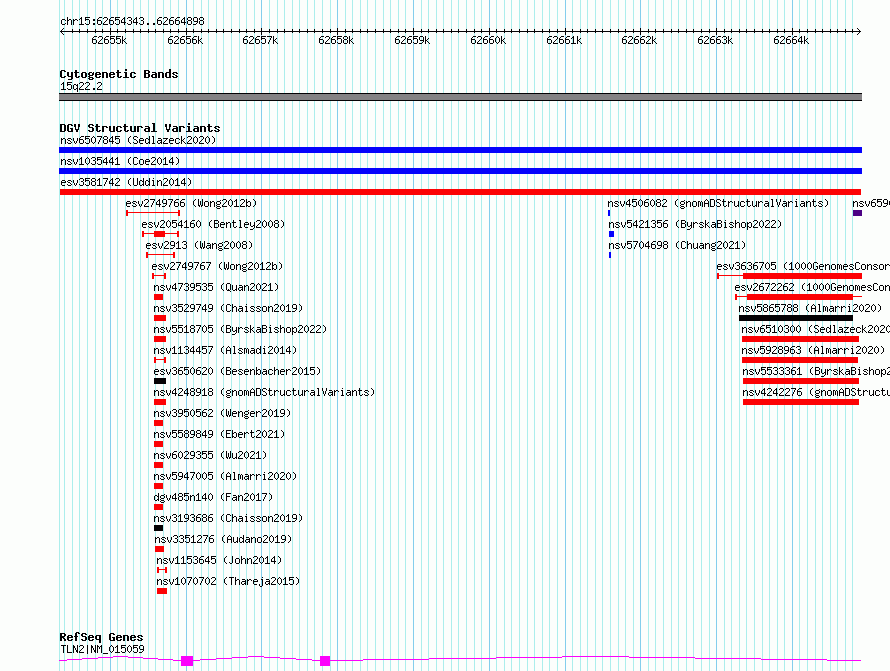Click the first magenta TLN2 exon block

pyautogui.click(x=187, y=661)
